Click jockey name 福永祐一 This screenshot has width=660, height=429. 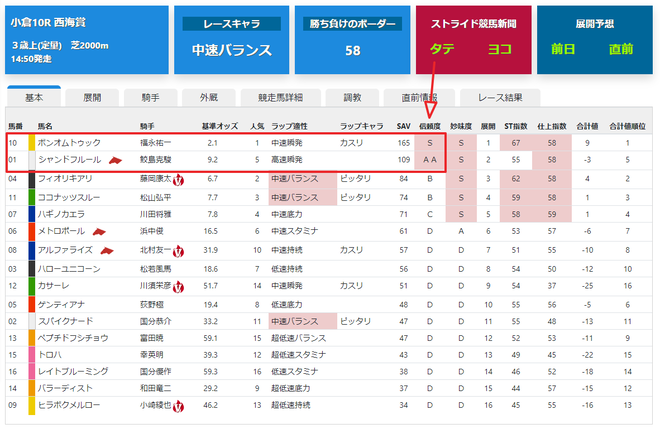155,143
